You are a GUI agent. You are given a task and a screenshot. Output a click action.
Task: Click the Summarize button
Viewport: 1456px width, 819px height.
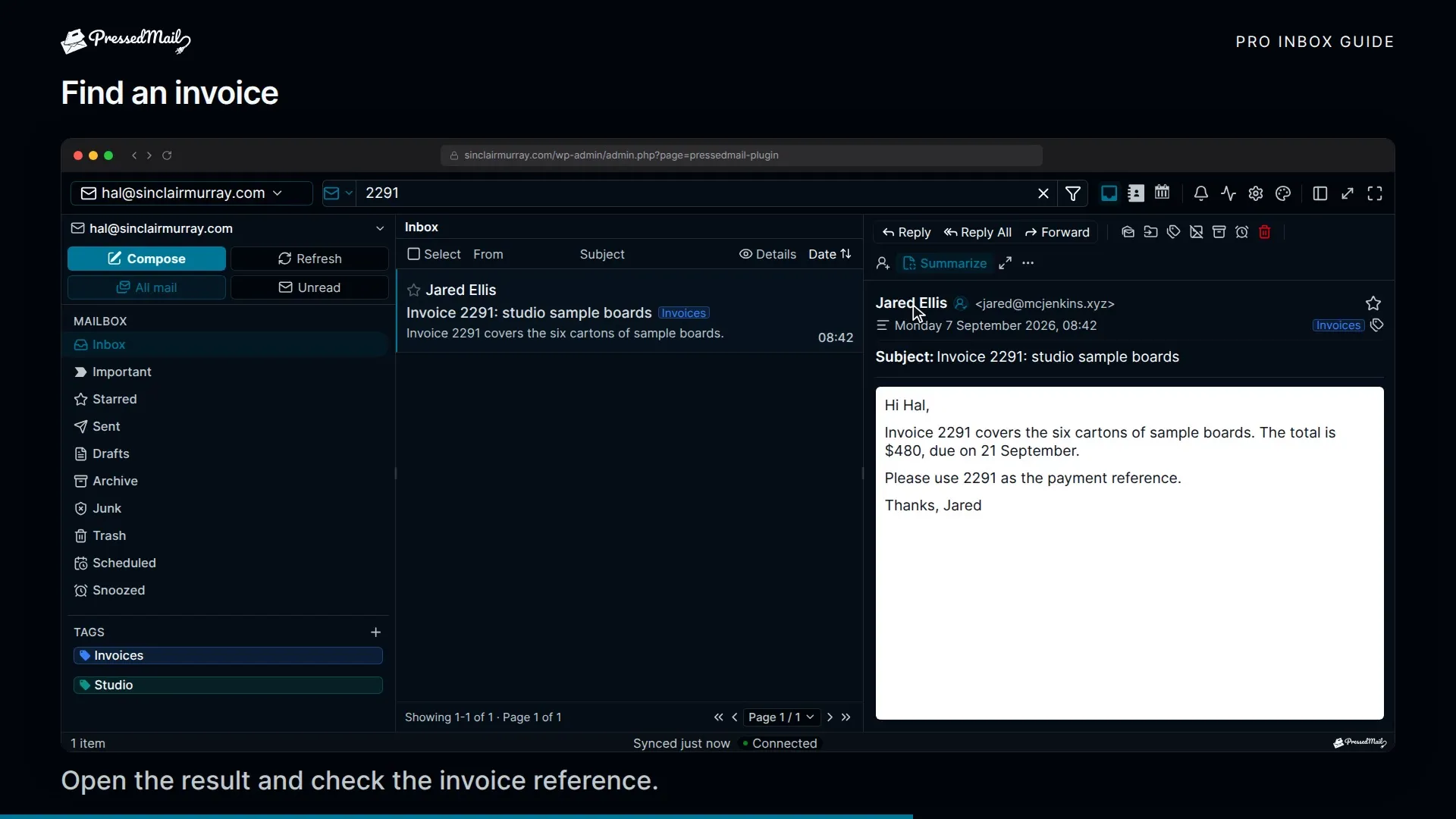(944, 263)
